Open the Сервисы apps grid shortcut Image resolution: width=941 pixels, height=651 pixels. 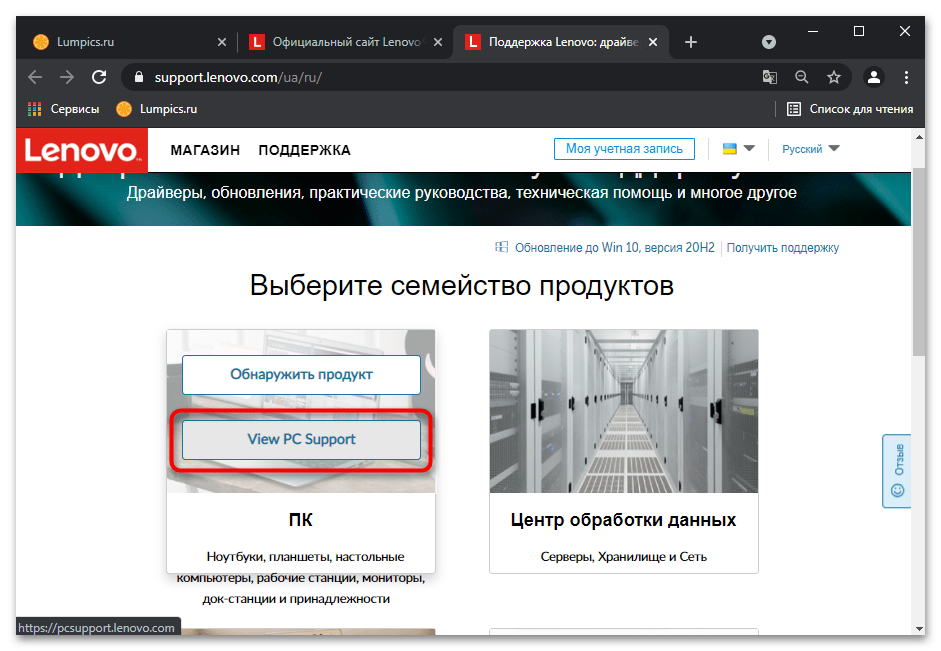tap(64, 109)
